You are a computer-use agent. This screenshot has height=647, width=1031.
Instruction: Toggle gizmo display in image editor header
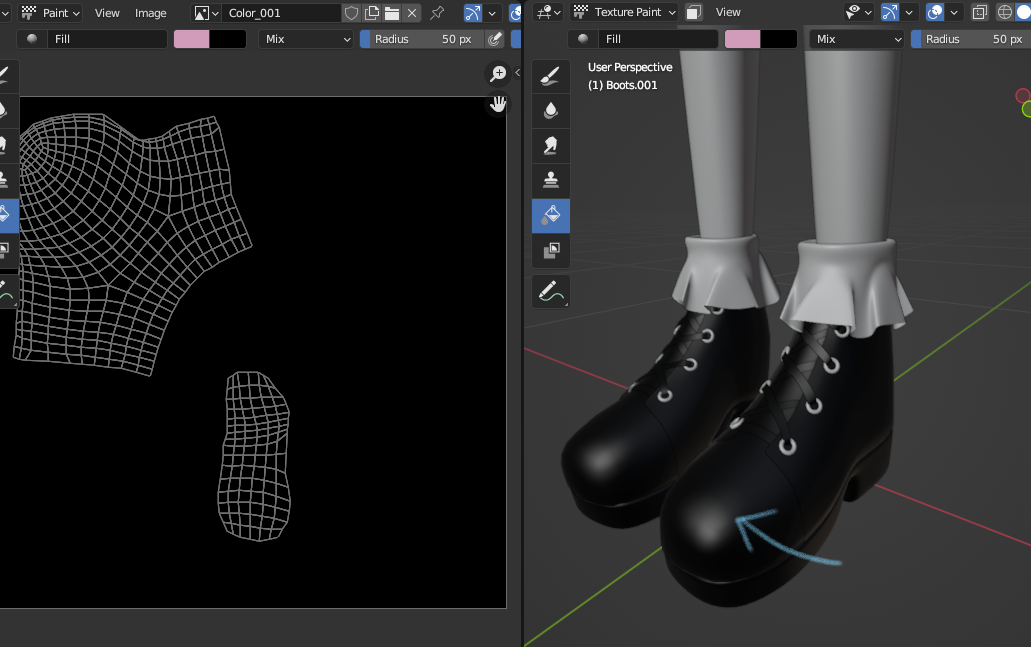click(473, 12)
